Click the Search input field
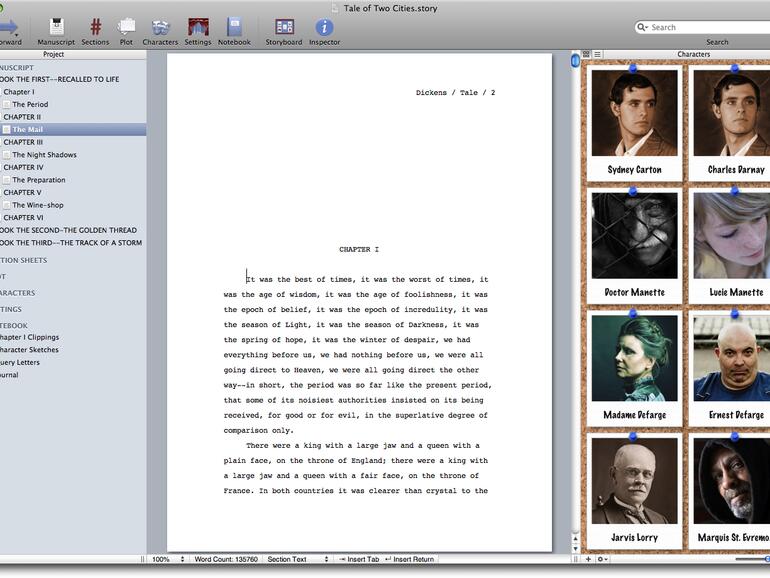Image resolution: width=770 pixels, height=578 pixels. 707,27
